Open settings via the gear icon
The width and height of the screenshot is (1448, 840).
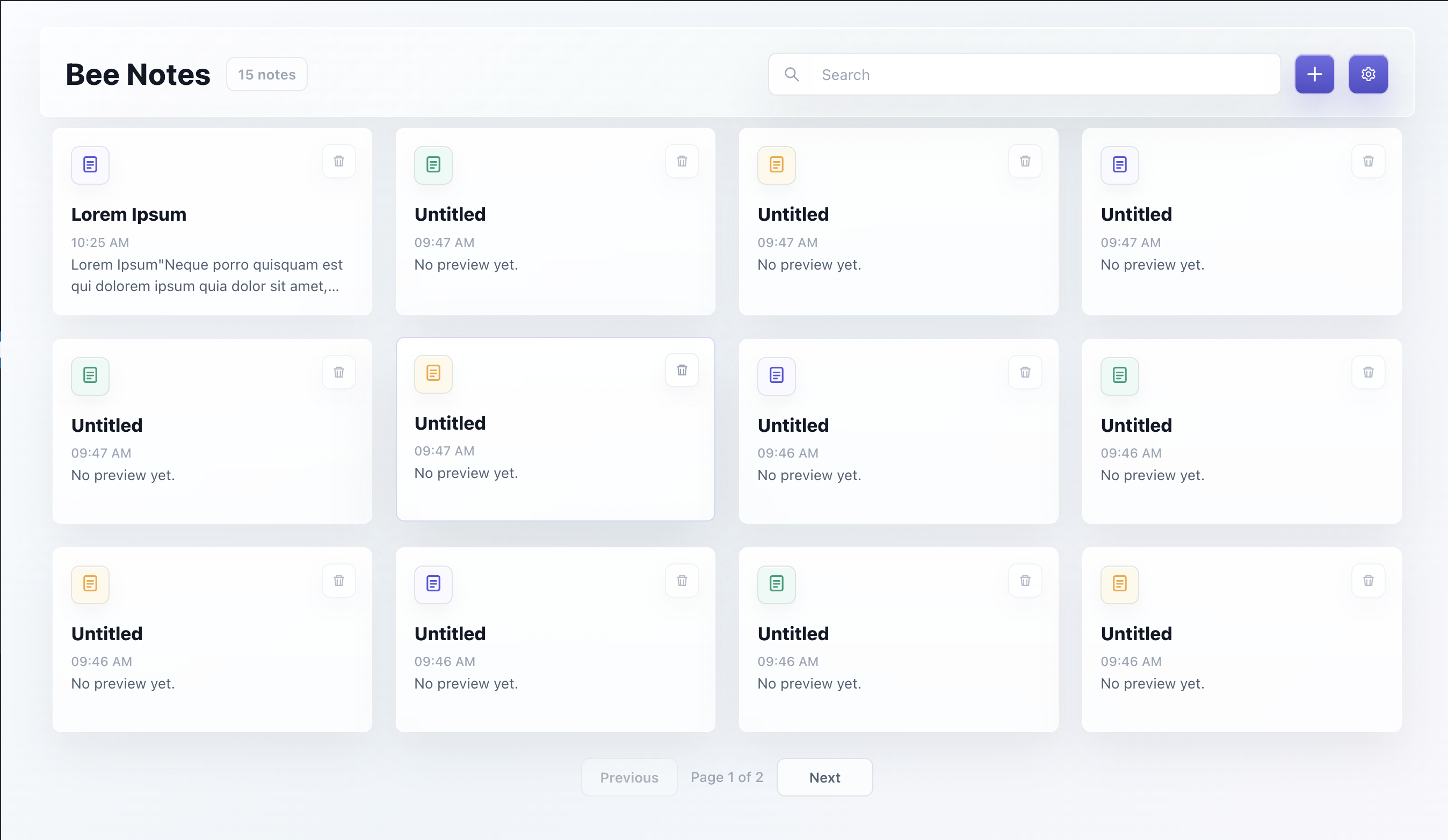[x=1368, y=74]
